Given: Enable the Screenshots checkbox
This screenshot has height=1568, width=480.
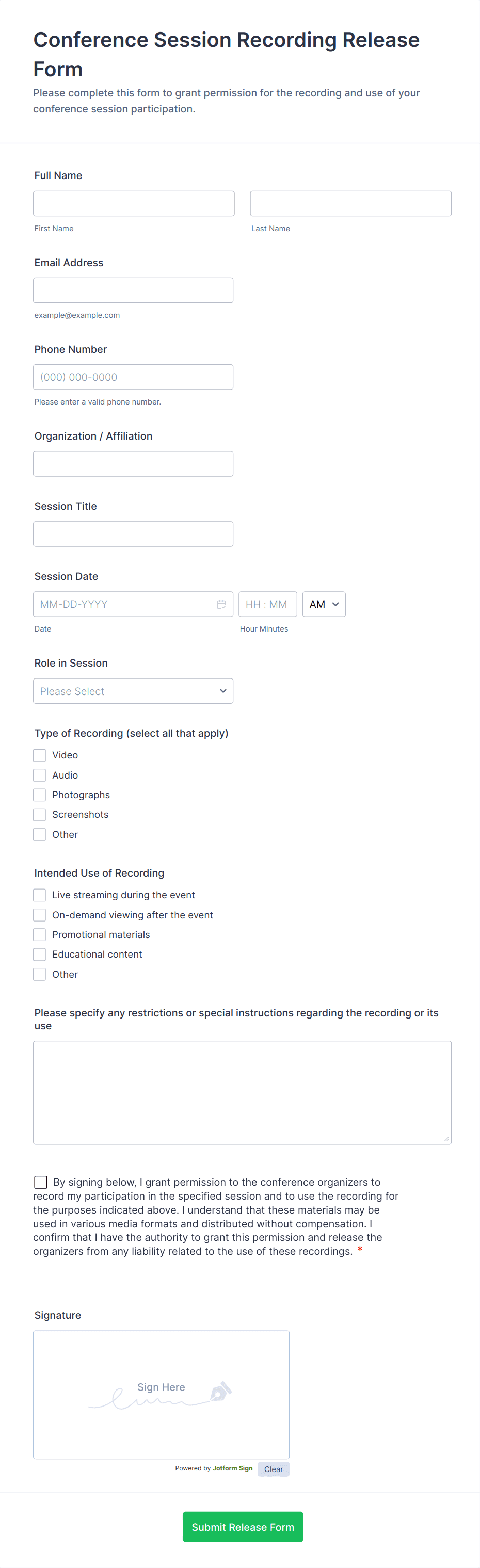Looking at the screenshot, I should [x=40, y=814].
